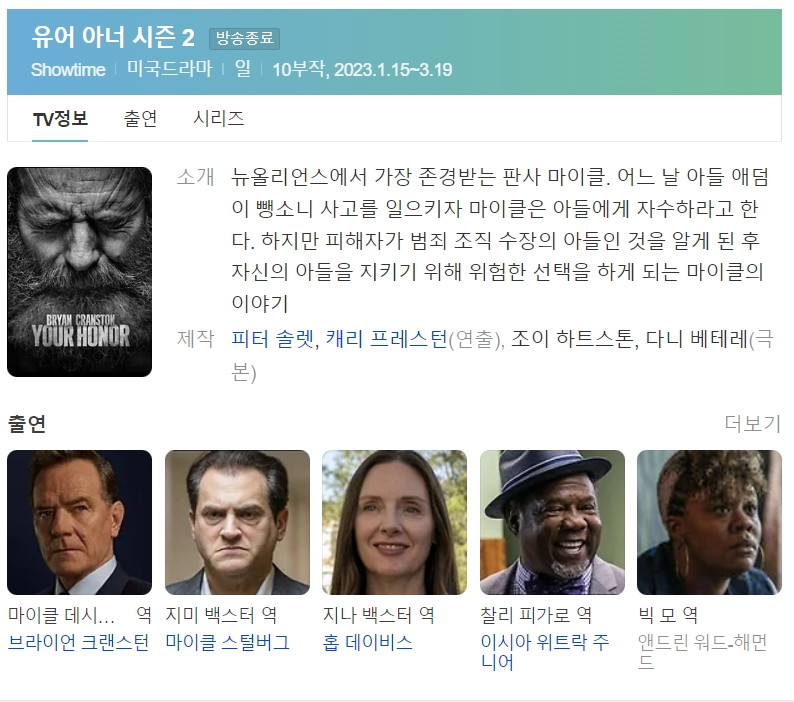The height and width of the screenshot is (702, 794).
Task: Click Bryan Cranston cast photo
Action: 80,522
